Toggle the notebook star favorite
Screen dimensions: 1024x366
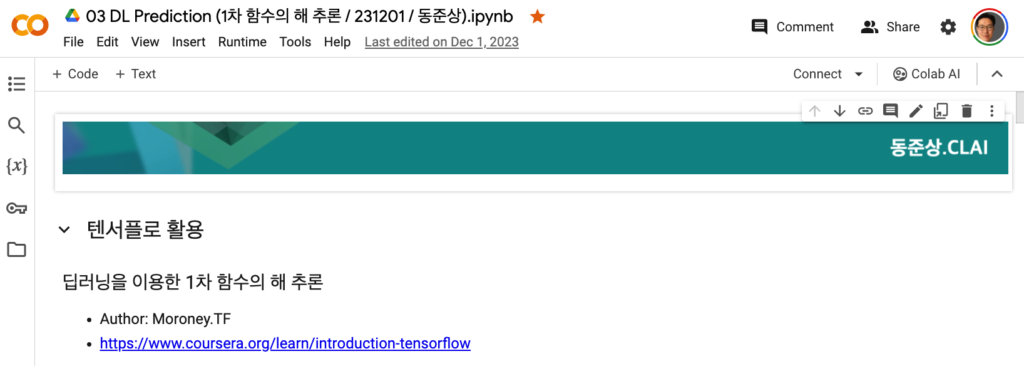[537, 17]
